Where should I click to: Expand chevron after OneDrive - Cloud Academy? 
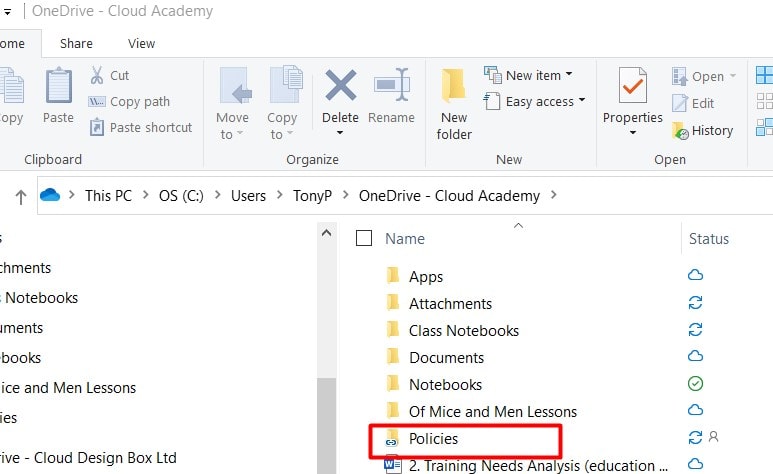coord(554,195)
